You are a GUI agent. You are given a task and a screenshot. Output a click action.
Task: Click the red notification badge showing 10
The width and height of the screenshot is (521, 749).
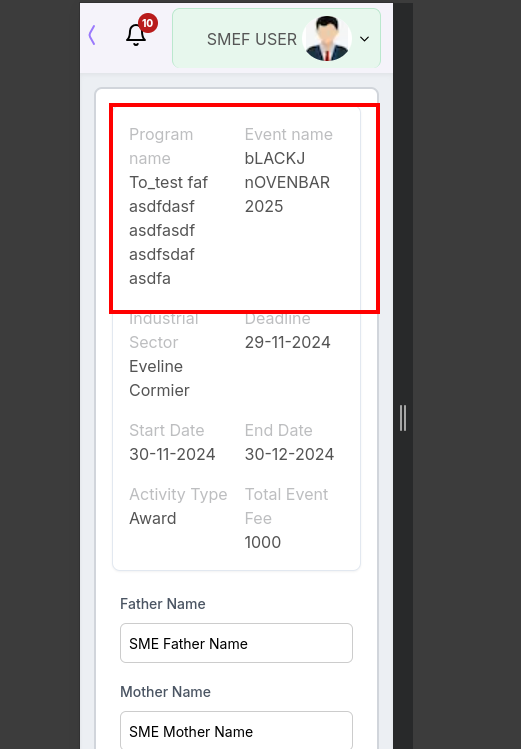(148, 23)
